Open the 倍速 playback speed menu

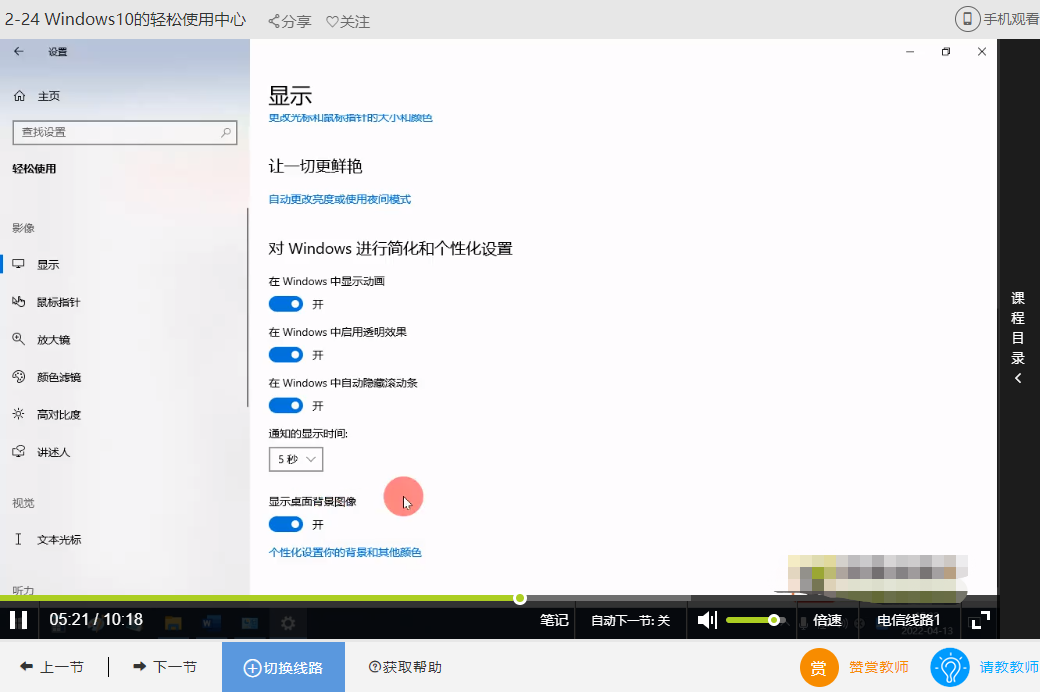(827, 620)
